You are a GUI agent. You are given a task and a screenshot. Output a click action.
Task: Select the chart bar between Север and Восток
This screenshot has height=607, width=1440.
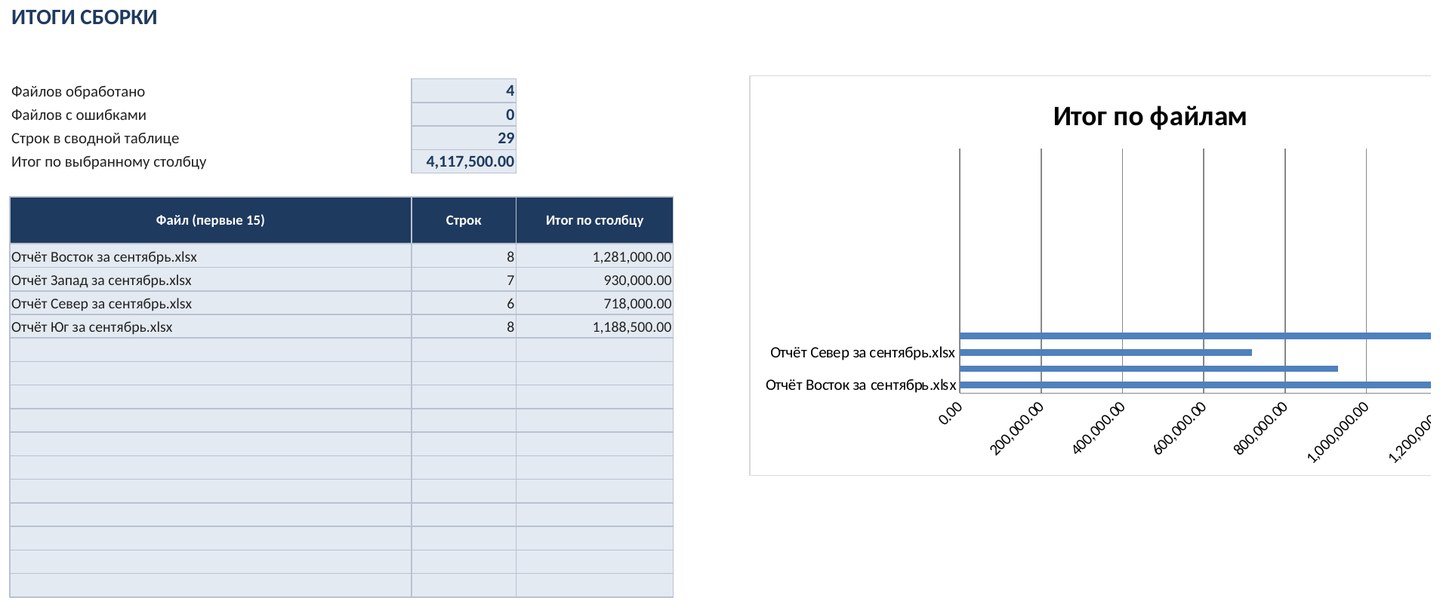(1149, 368)
